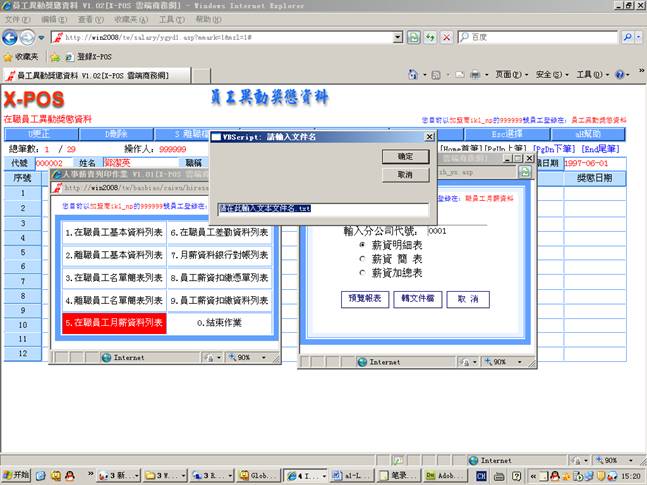This screenshot has width=647, height=485.
Task: Click the Stop loading red X icon
Action: tap(446, 37)
